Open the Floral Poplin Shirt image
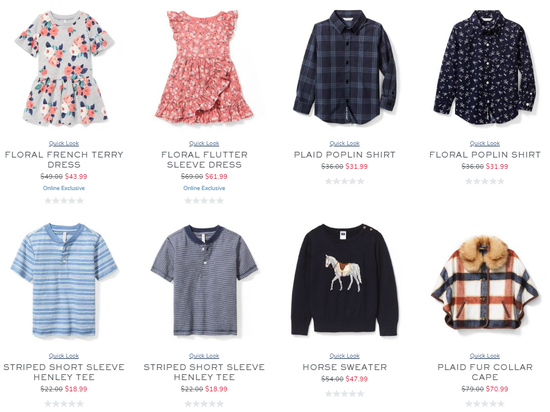This screenshot has height=412, width=550. pyautogui.click(x=485, y=67)
